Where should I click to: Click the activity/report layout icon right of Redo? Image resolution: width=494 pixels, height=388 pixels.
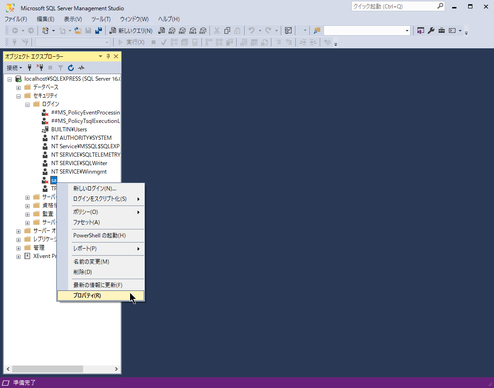(288, 31)
